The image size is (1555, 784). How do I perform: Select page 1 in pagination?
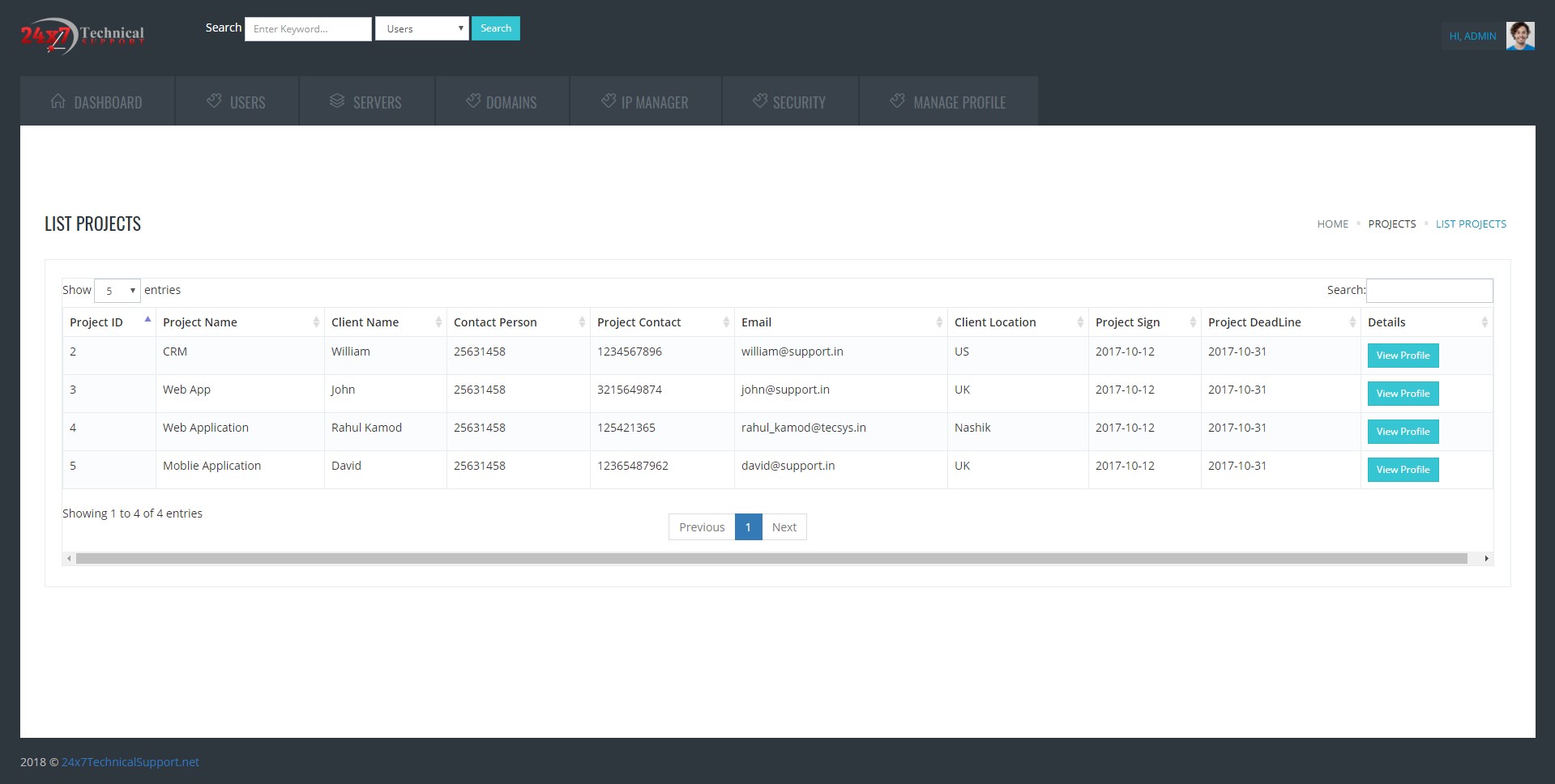748,527
